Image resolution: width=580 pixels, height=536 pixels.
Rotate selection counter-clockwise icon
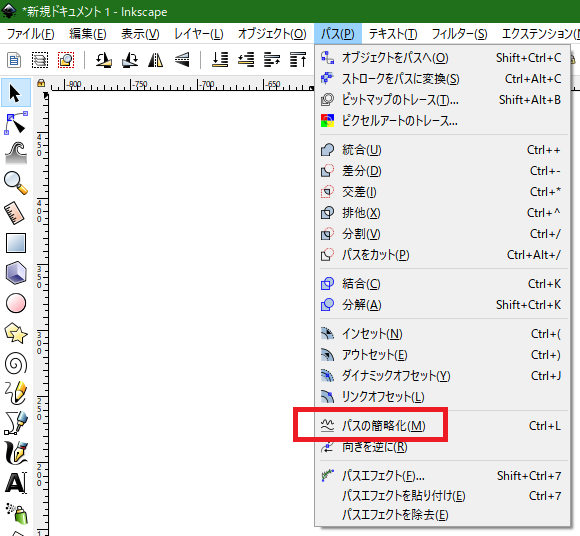[104, 60]
